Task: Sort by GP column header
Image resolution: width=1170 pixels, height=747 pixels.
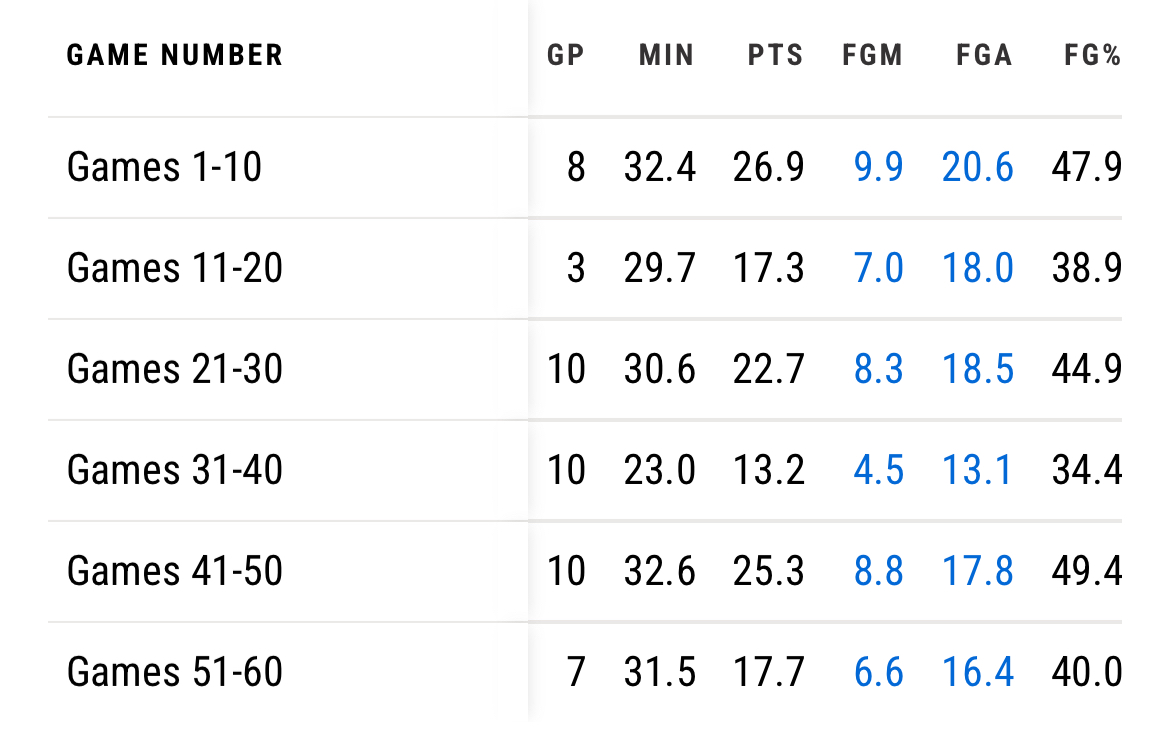Action: 565,55
